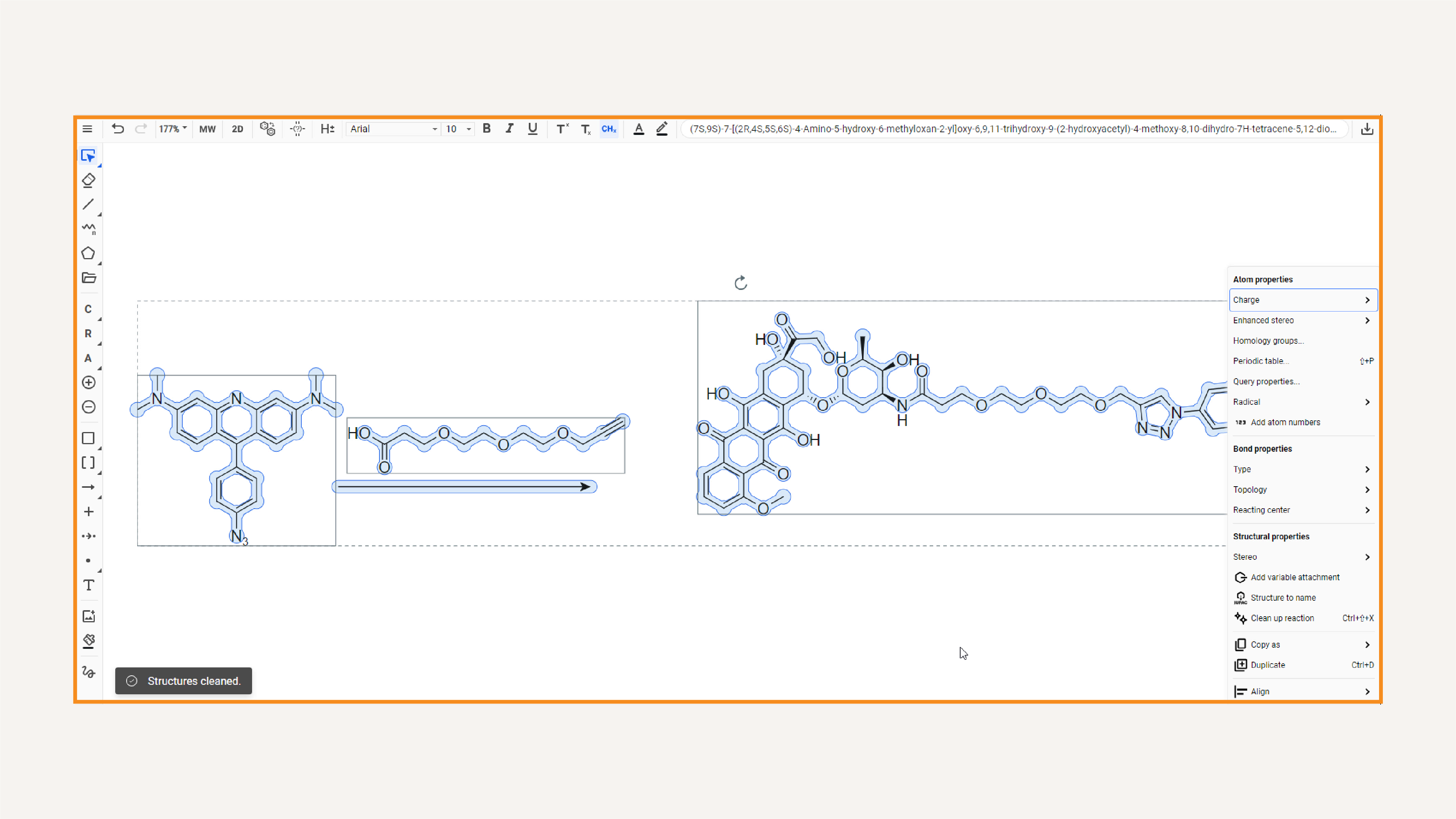Click the compound name input field
The image size is (1456, 819).
coord(1014,129)
